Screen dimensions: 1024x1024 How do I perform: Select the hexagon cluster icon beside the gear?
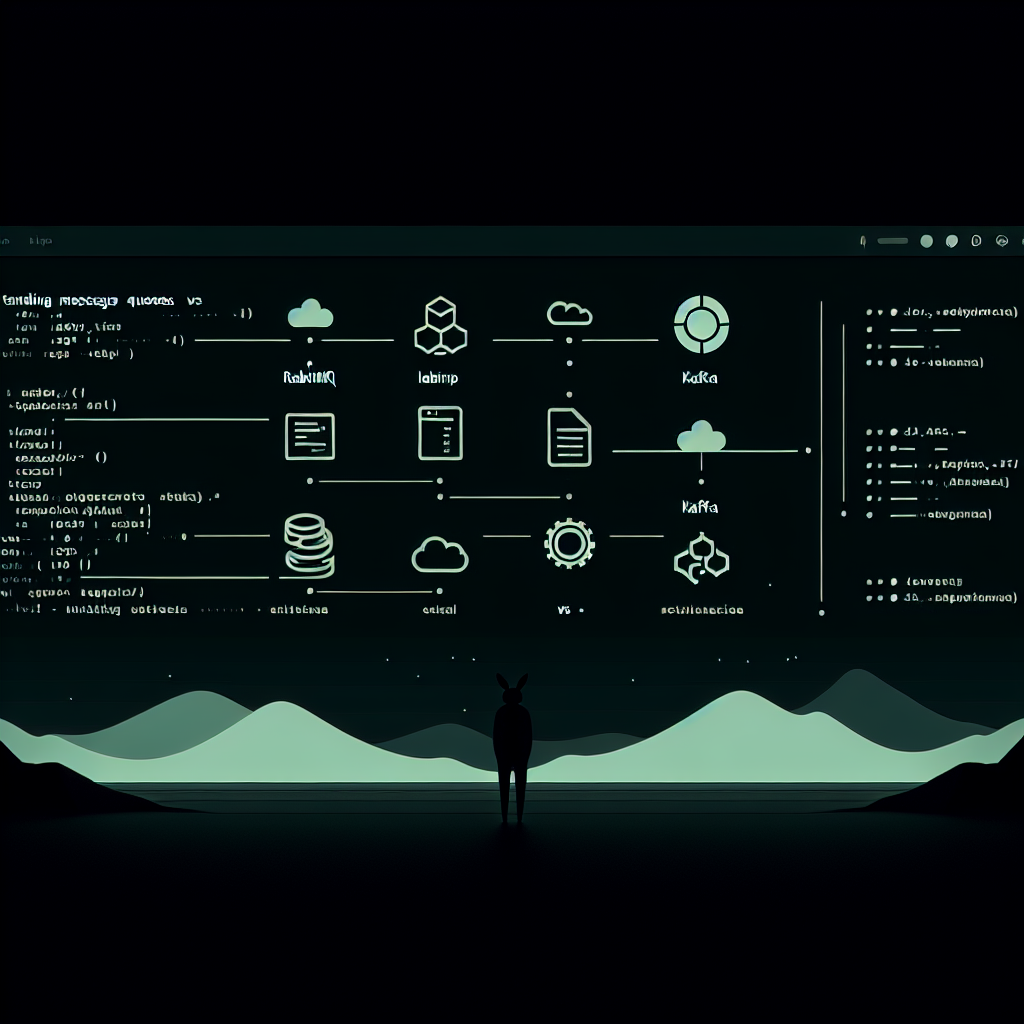click(x=701, y=558)
